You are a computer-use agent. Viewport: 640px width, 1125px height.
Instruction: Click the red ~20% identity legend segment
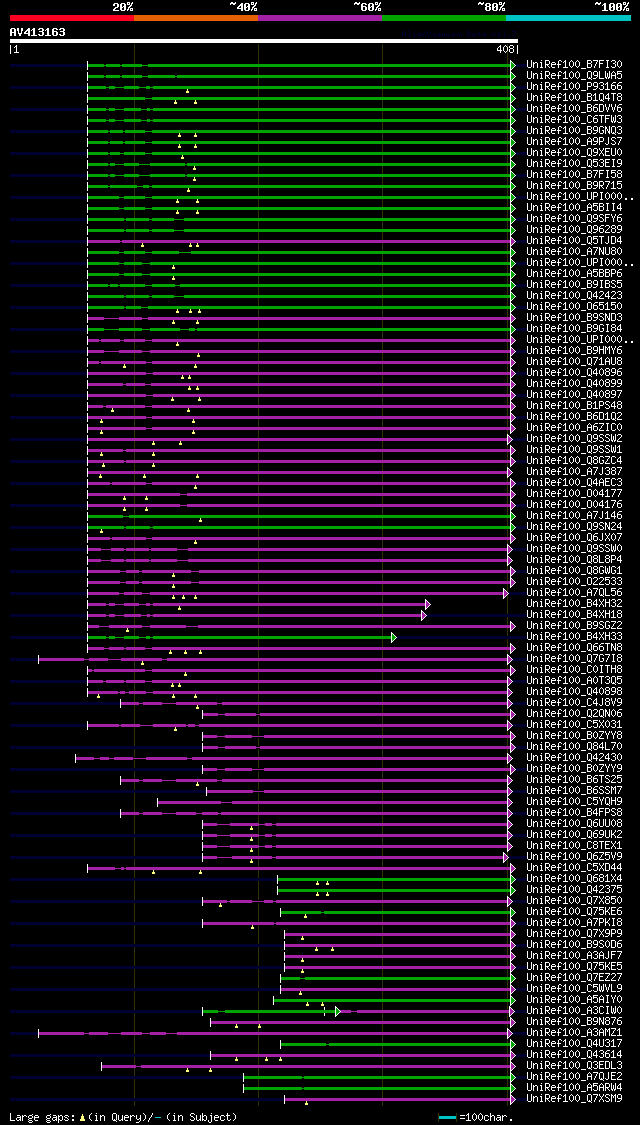pyautogui.click(x=72, y=17)
